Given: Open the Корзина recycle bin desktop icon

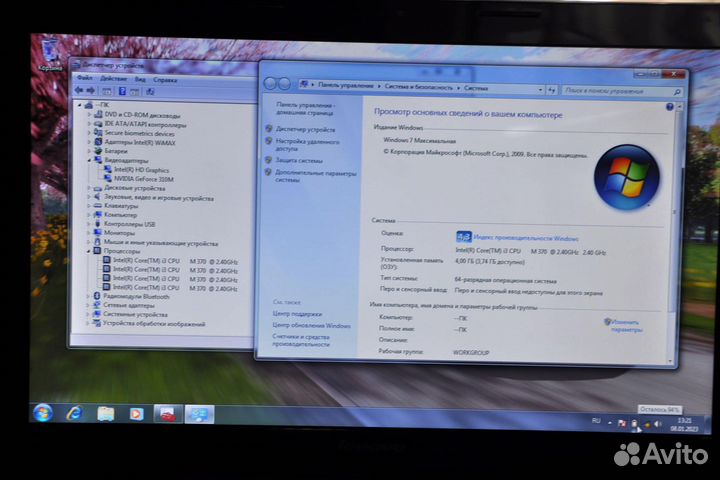Looking at the screenshot, I should click(50, 56).
